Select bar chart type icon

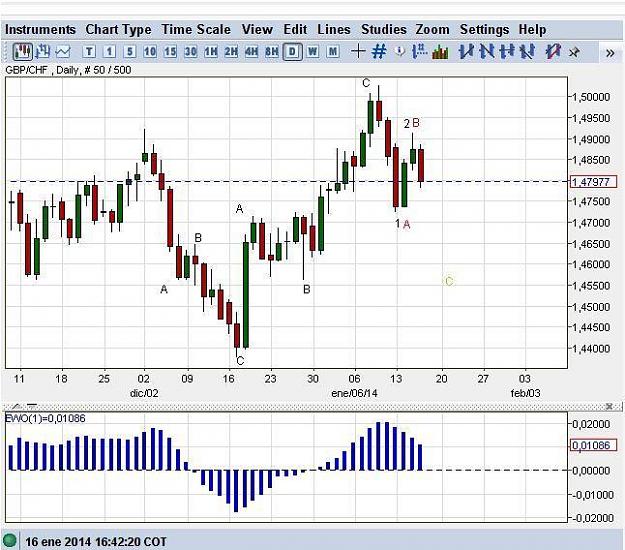[x=43, y=52]
